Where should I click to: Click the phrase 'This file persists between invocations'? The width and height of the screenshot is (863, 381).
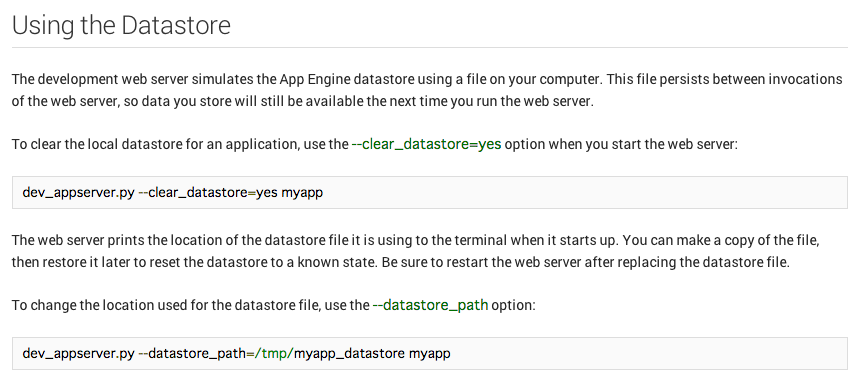pyautogui.click(x=726, y=79)
